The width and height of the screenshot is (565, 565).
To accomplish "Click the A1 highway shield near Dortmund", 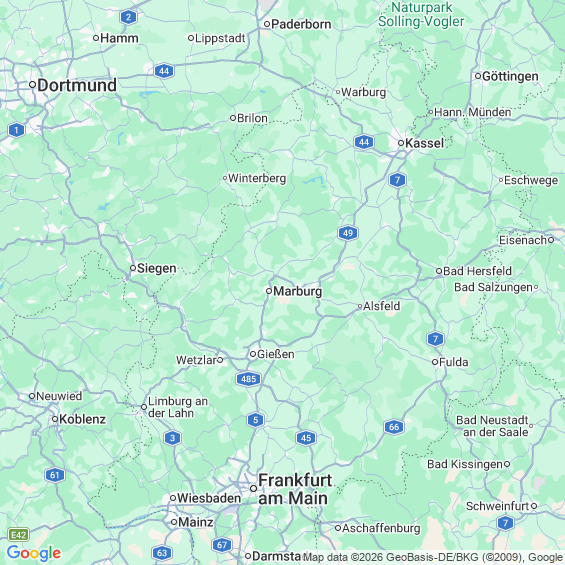I will [x=16, y=130].
